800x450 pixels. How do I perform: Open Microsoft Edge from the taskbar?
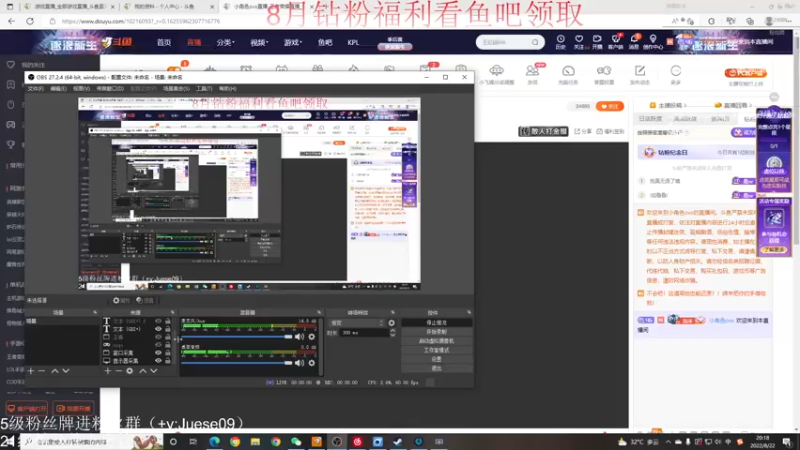point(214,442)
